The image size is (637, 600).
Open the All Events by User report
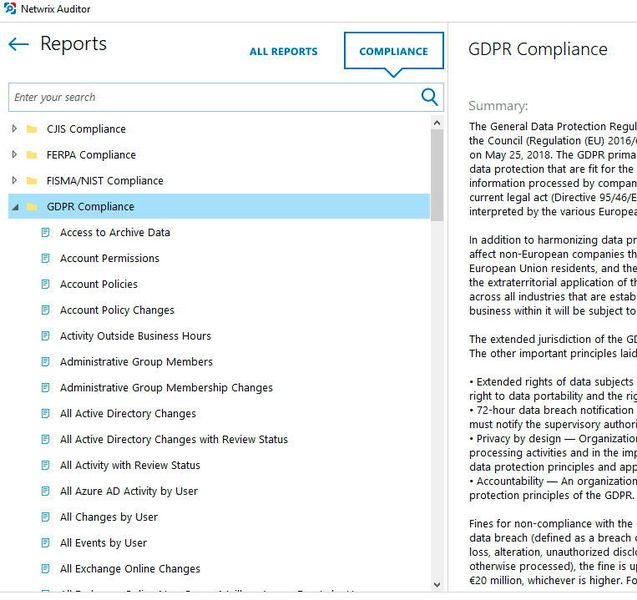103,543
